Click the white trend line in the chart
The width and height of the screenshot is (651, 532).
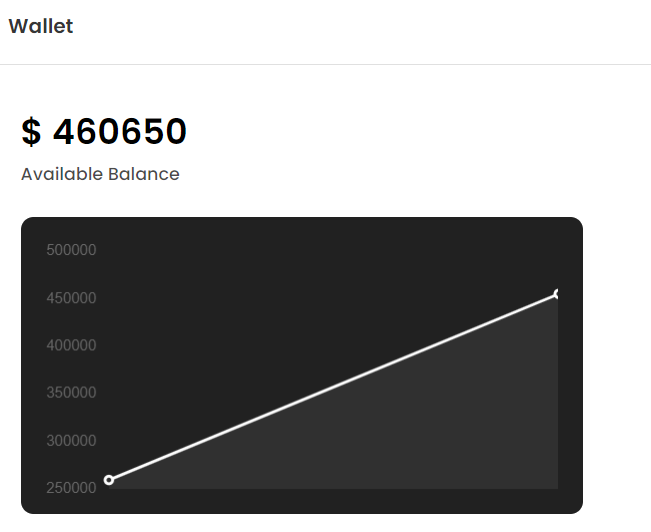pyautogui.click(x=333, y=387)
